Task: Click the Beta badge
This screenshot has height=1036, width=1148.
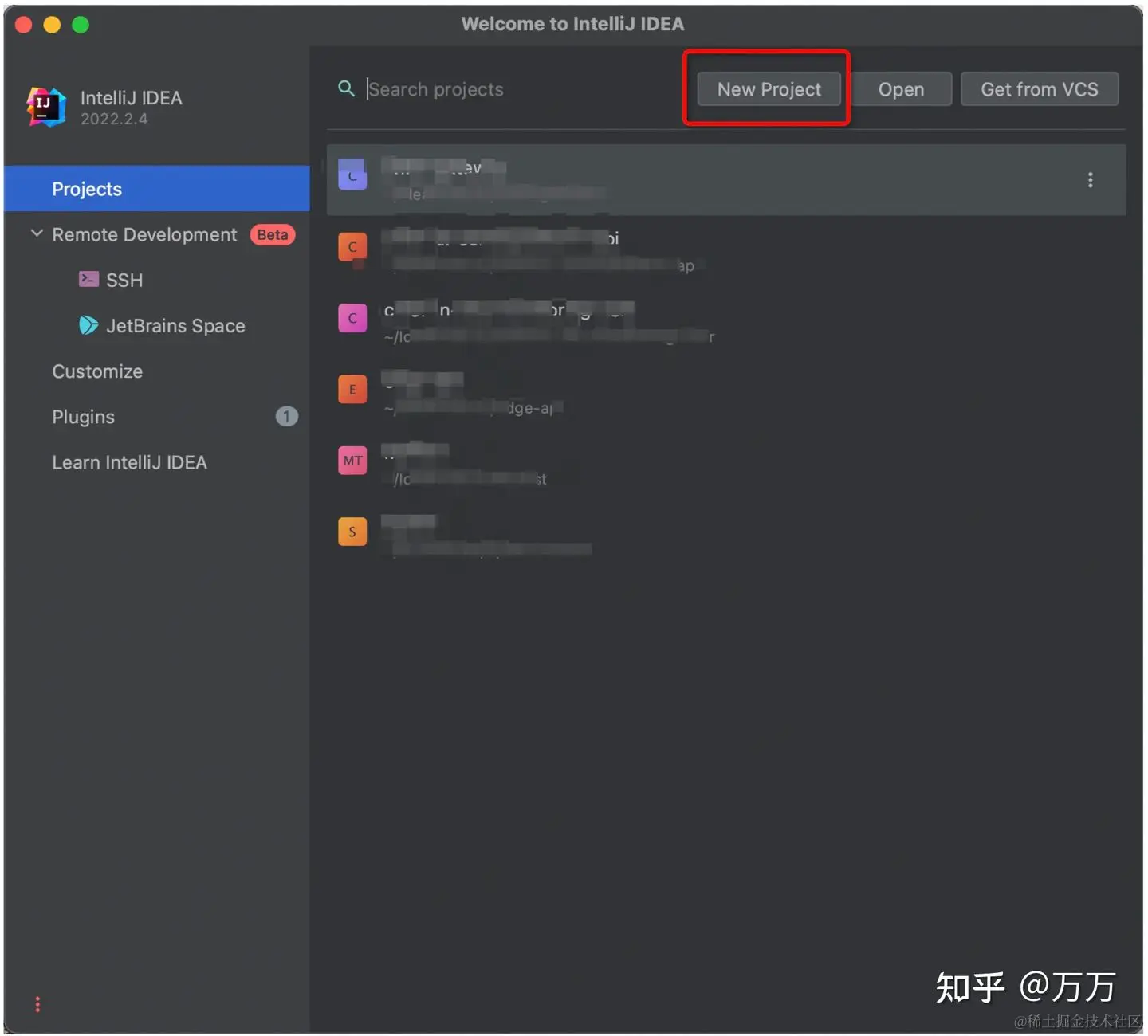Action: point(273,235)
